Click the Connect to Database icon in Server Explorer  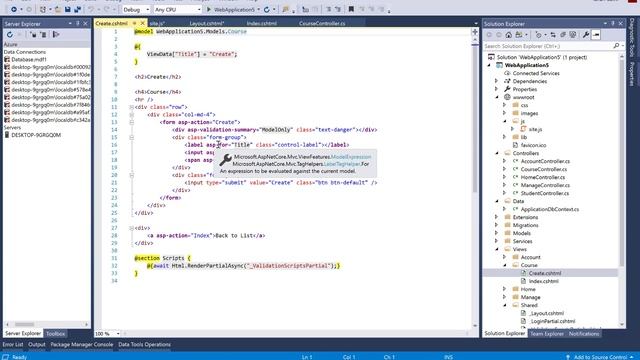coord(33,35)
